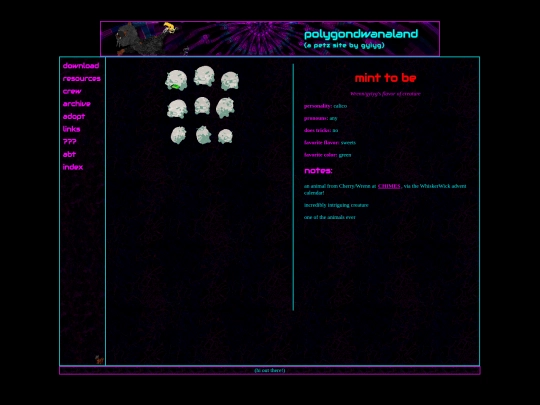Follow the CHIMES hyperlink in notes
540x405 pixels.
(x=389, y=186)
